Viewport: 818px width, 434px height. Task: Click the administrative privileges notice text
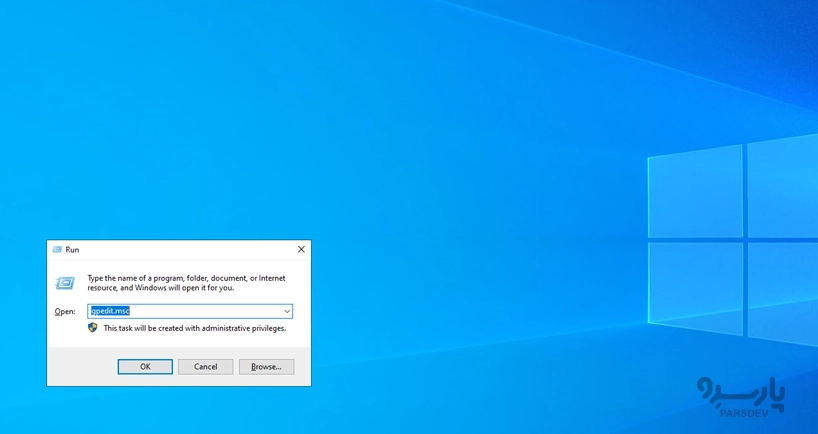click(x=194, y=328)
